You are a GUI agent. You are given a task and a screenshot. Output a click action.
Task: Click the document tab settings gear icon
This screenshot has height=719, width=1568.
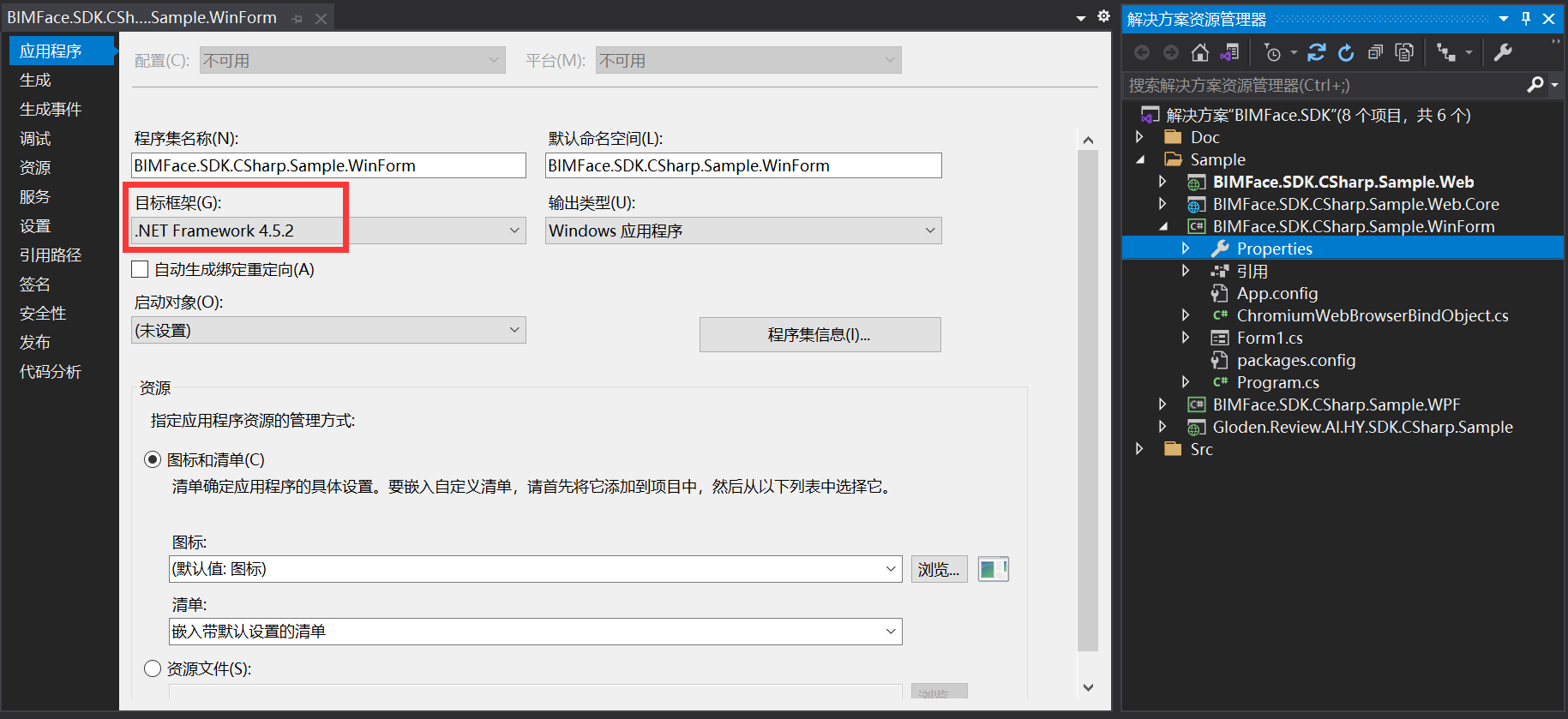(1103, 16)
